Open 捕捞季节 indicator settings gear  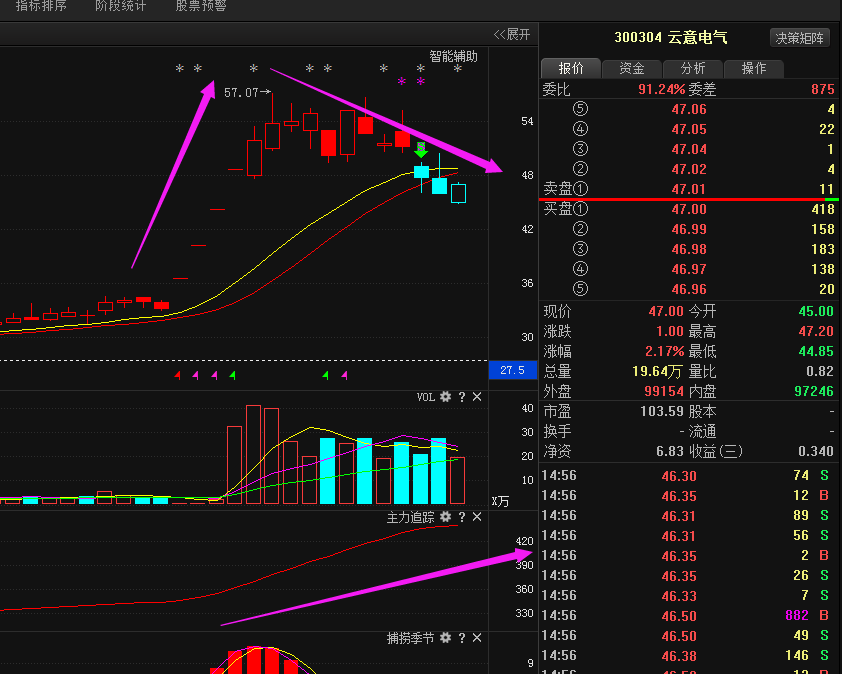[446, 637]
